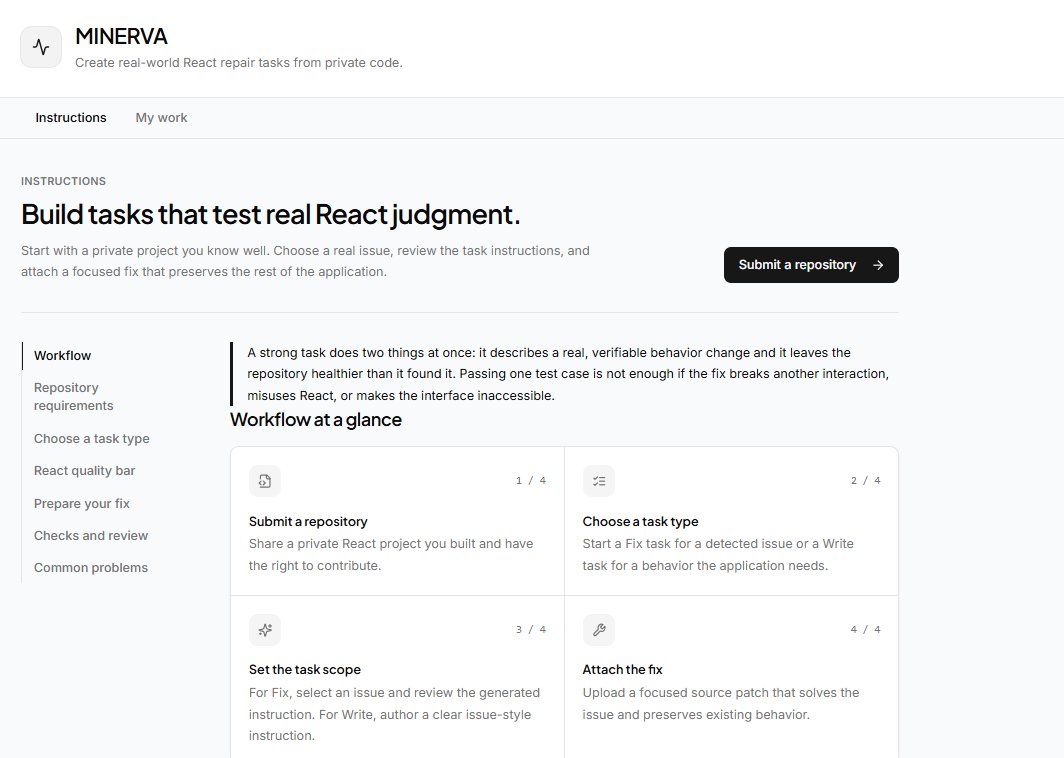Click the Set the task scope sparkle icon

[x=265, y=630]
